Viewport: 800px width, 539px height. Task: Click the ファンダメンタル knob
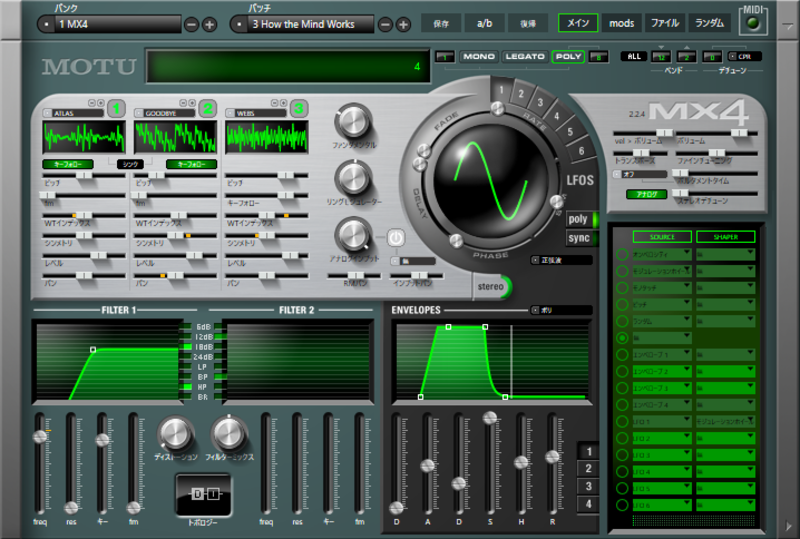click(x=353, y=121)
